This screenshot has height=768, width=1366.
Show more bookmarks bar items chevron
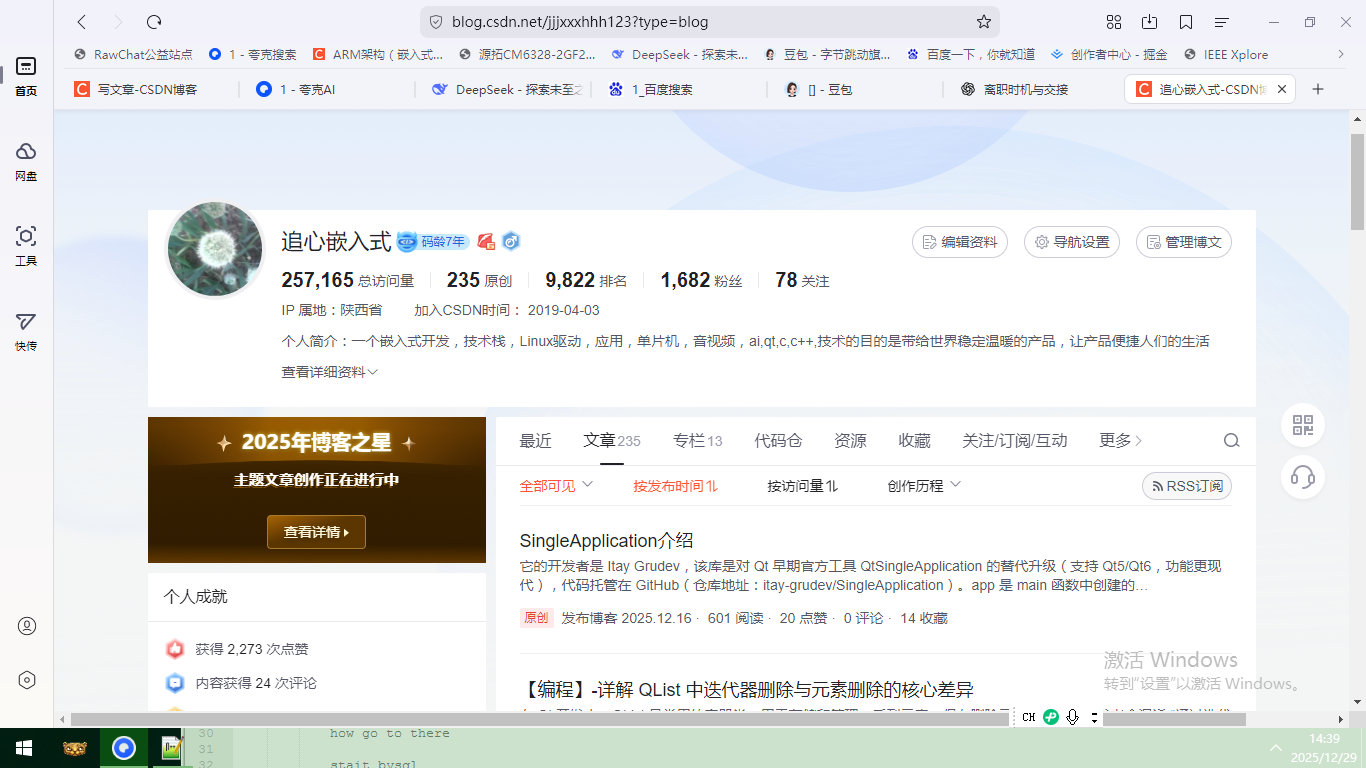click(1341, 55)
